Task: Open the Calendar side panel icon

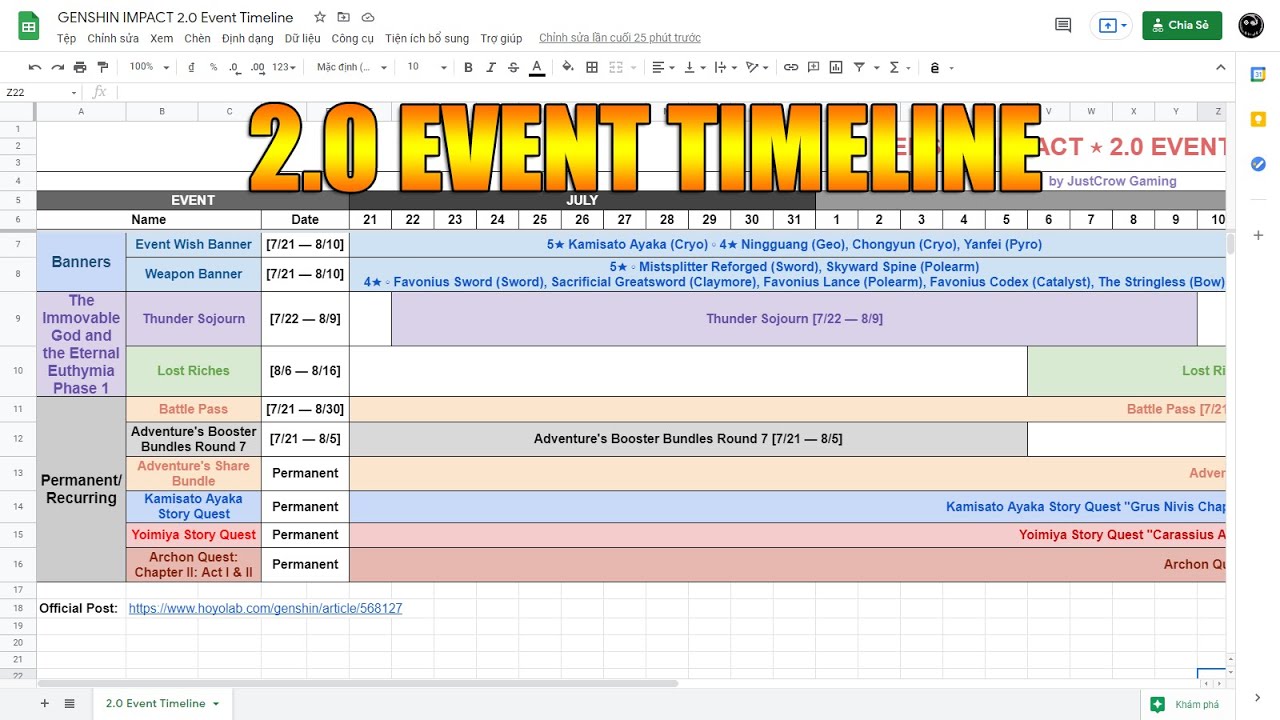Action: pyautogui.click(x=1258, y=74)
